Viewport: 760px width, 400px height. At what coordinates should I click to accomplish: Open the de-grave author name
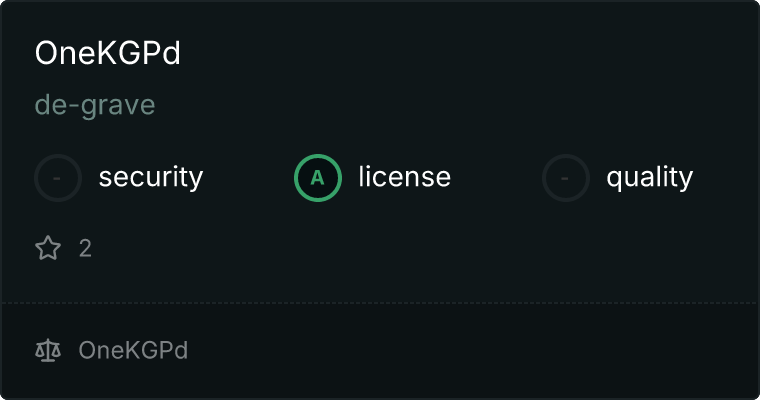click(x=95, y=105)
